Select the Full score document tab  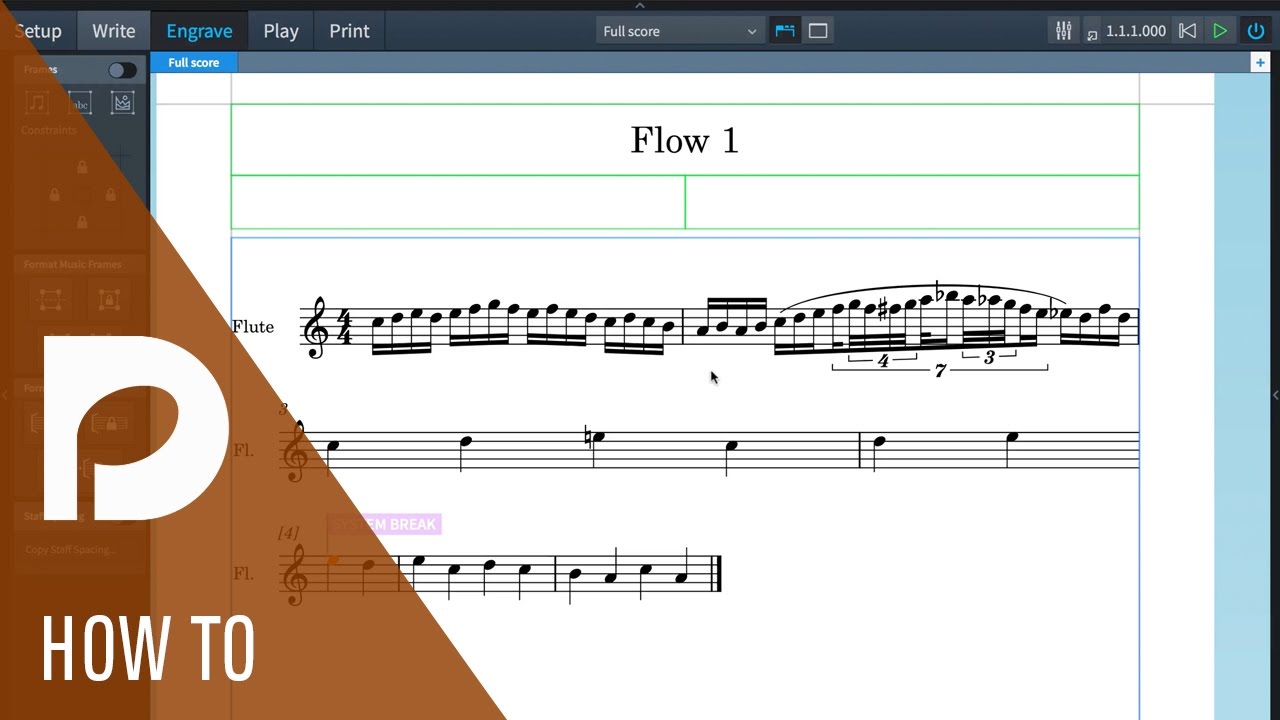point(193,62)
